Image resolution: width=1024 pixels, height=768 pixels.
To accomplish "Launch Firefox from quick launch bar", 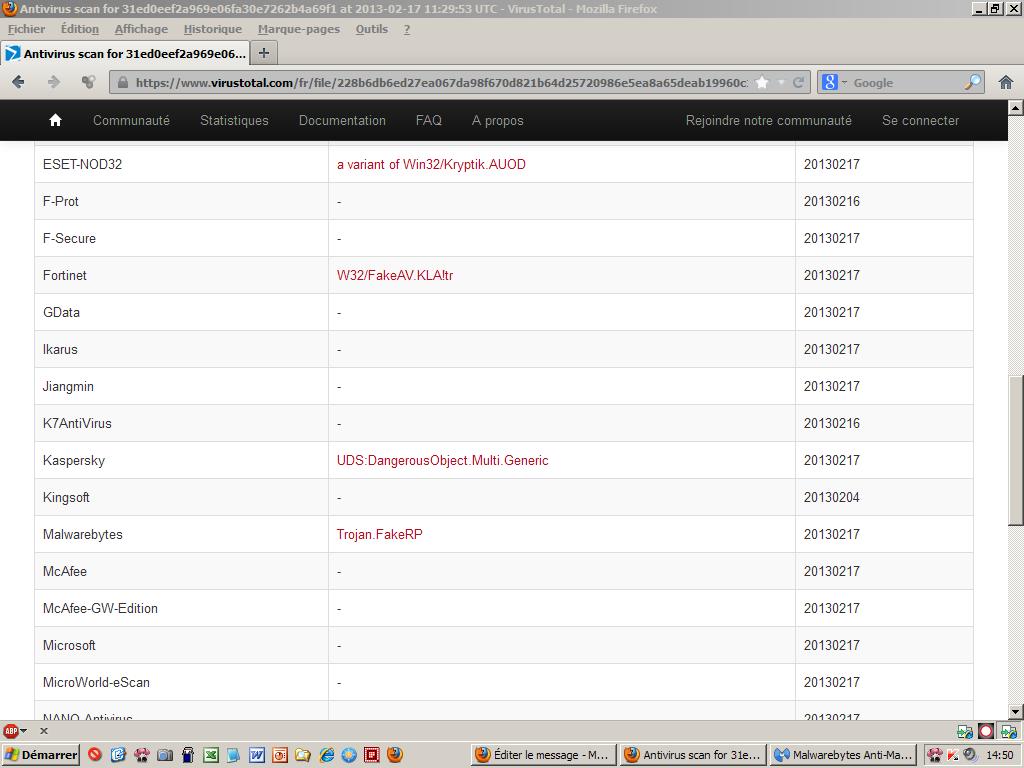I will [395, 755].
